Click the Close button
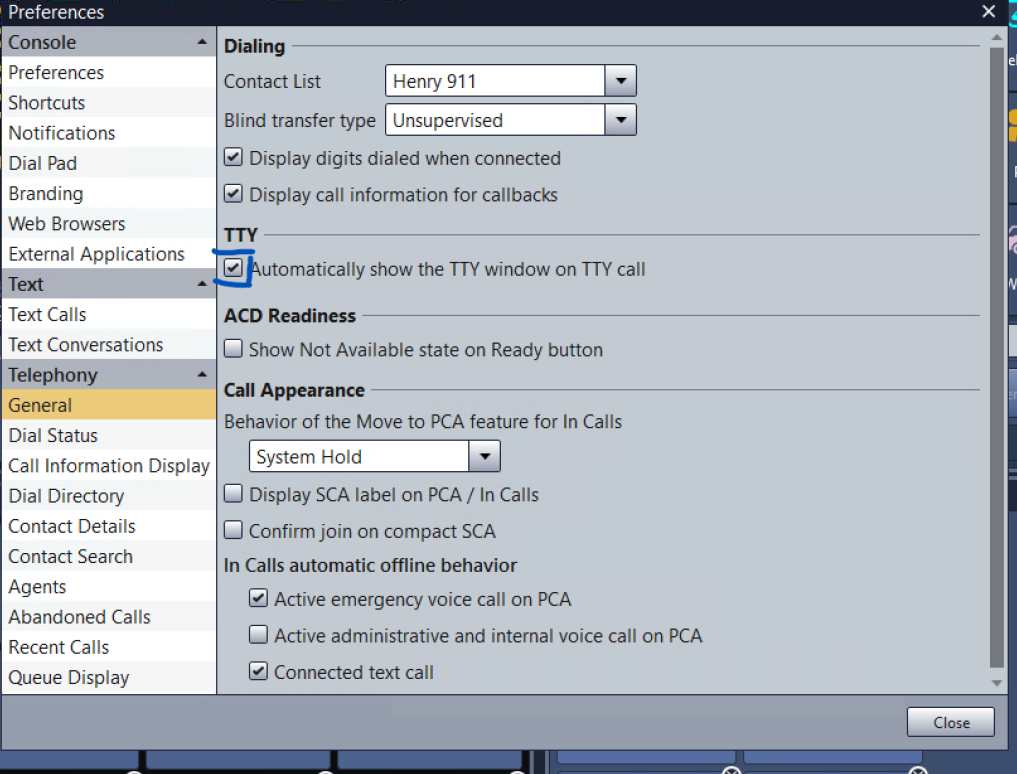The height and width of the screenshot is (774, 1017). [x=950, y=722]
